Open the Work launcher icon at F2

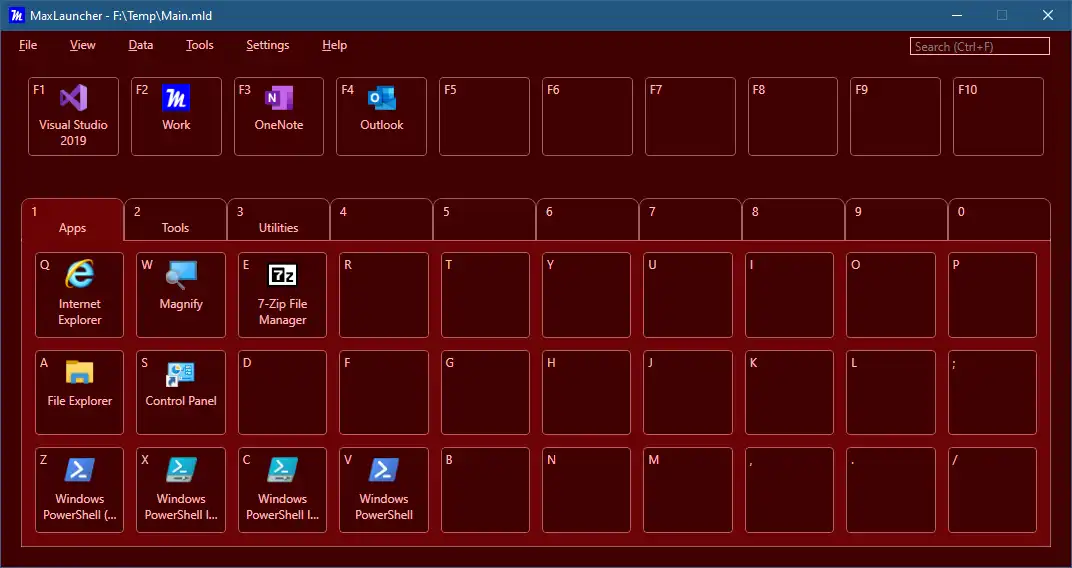176,116
